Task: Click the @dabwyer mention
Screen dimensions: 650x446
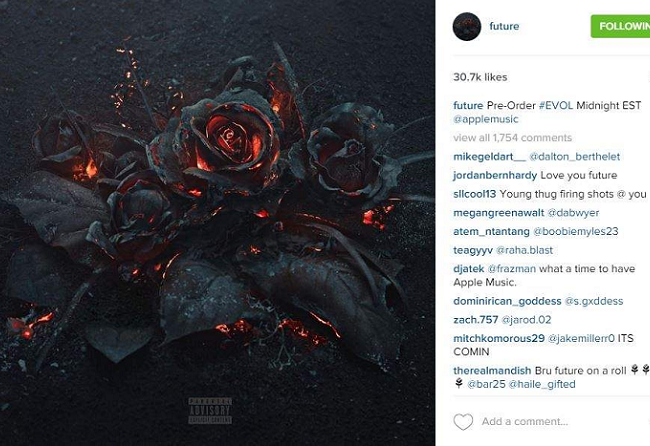Action: (x=573, y=213)
